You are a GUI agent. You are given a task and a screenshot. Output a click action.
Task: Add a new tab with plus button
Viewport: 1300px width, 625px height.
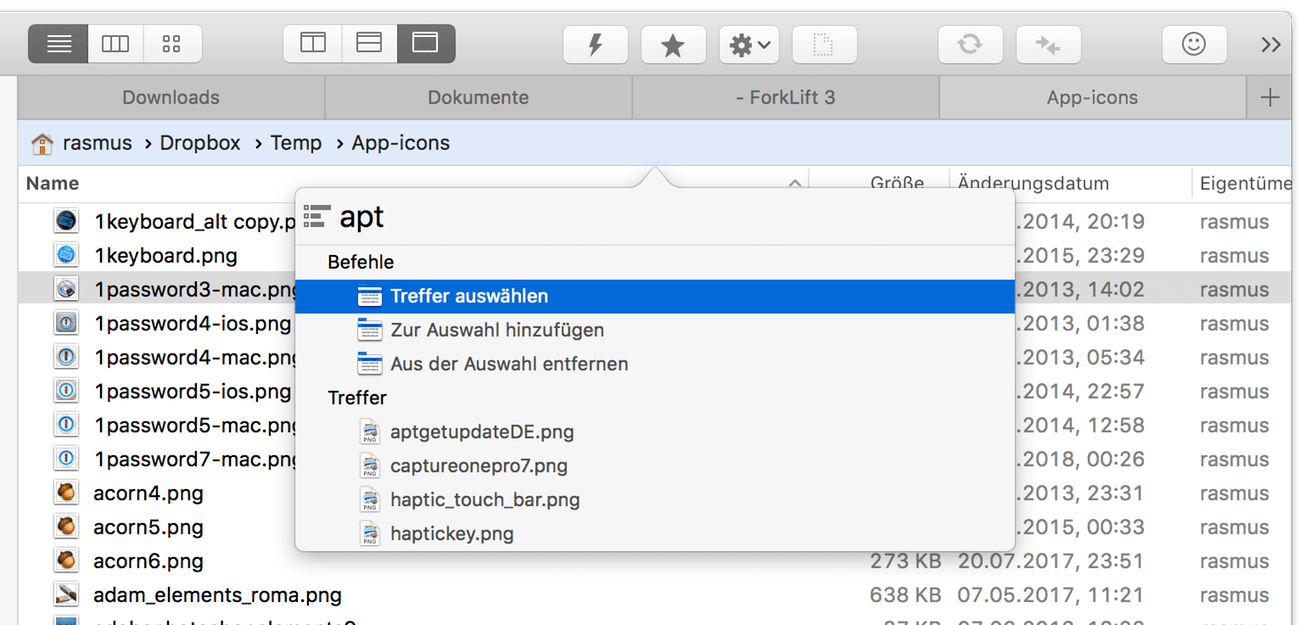coord(1270,97)
